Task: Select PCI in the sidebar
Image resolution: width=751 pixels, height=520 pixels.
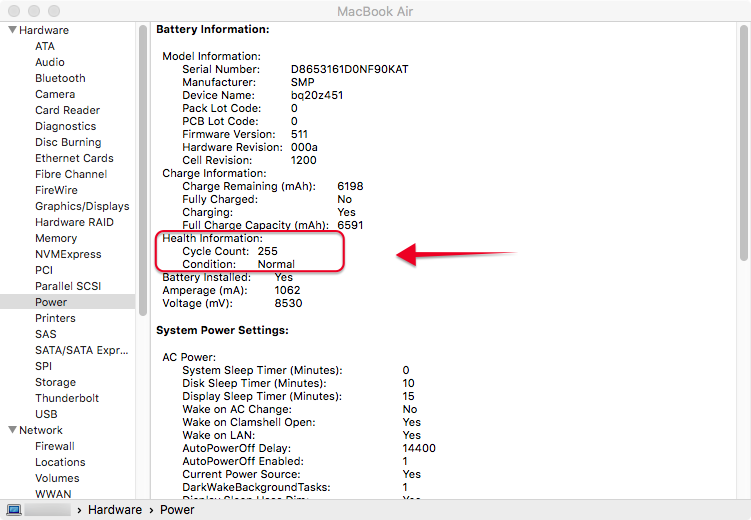Action: tap(44, 271)
